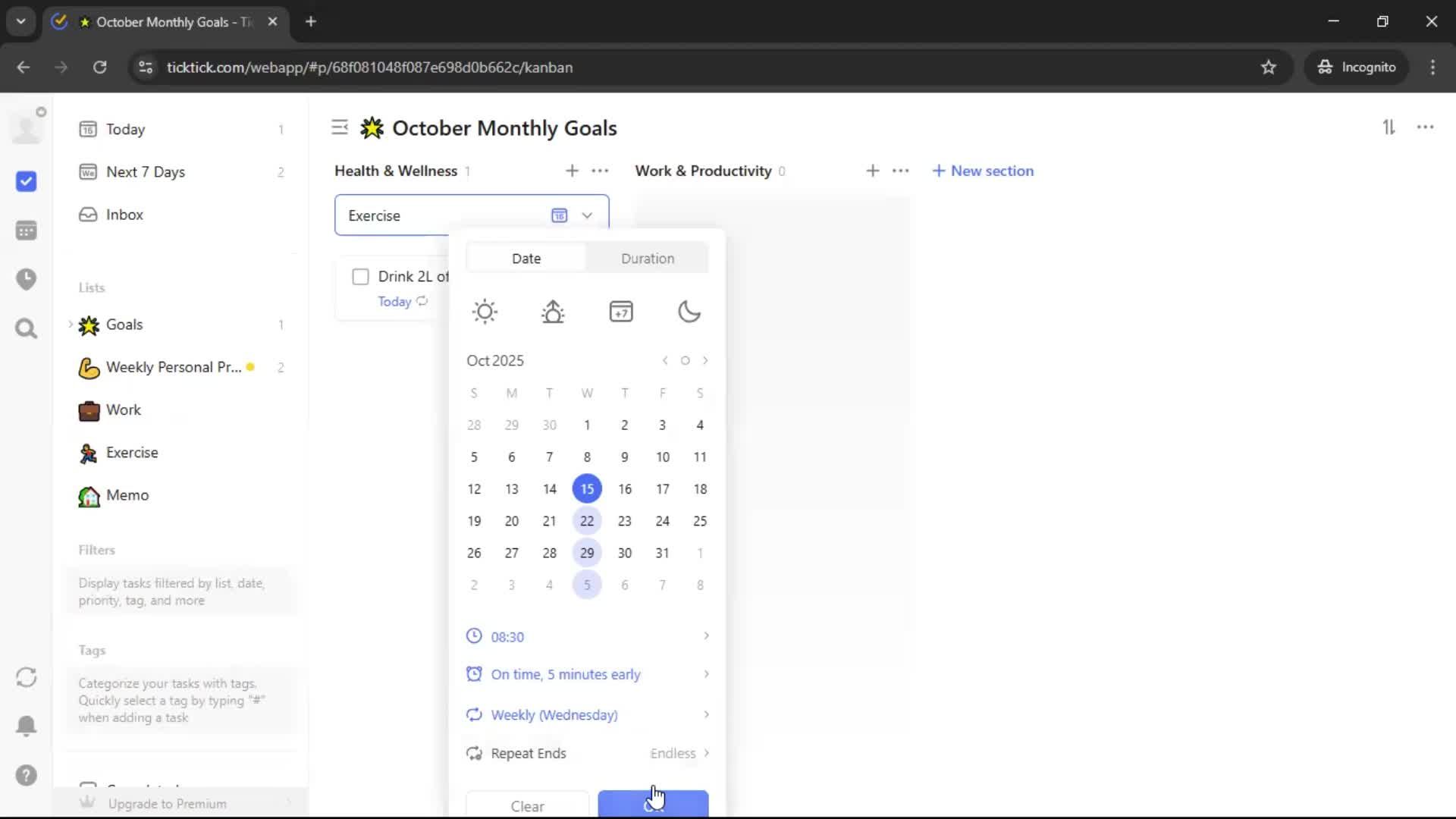Toggle the sidebar collapse icon beside title
The width and height of the screenshot is (1456, 819).
tap(340, 127)
